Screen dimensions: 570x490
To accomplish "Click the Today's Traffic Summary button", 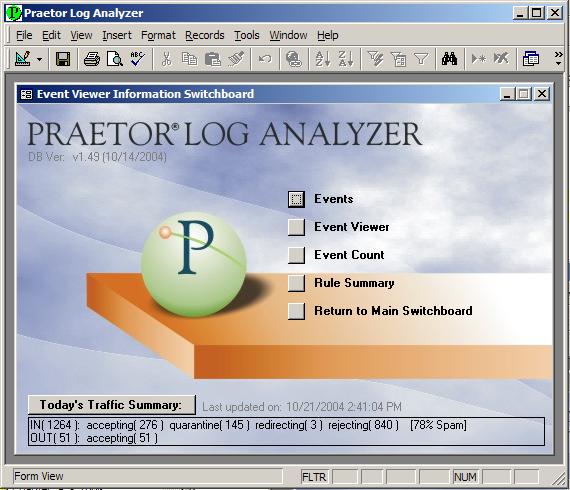I will [x=112, y=405].
